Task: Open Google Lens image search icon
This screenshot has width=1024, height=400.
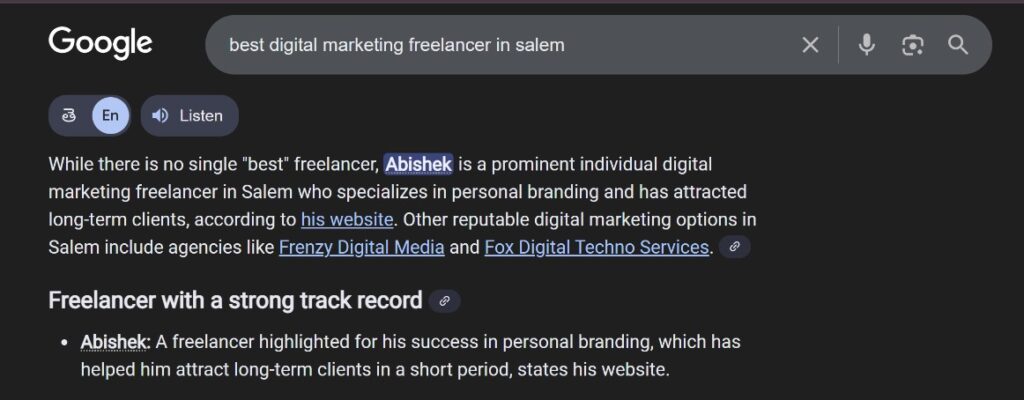Action: (912, 45)
